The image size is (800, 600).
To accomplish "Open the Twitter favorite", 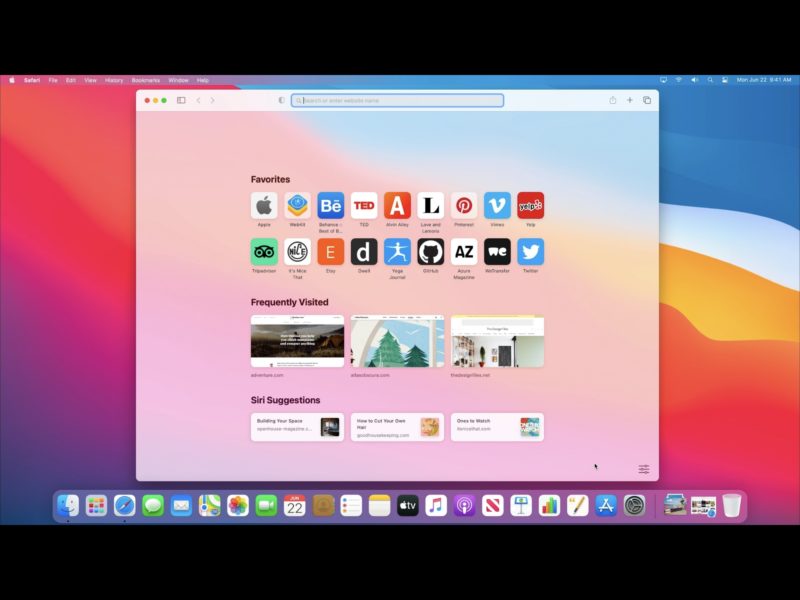I will [x=531, y=252].
